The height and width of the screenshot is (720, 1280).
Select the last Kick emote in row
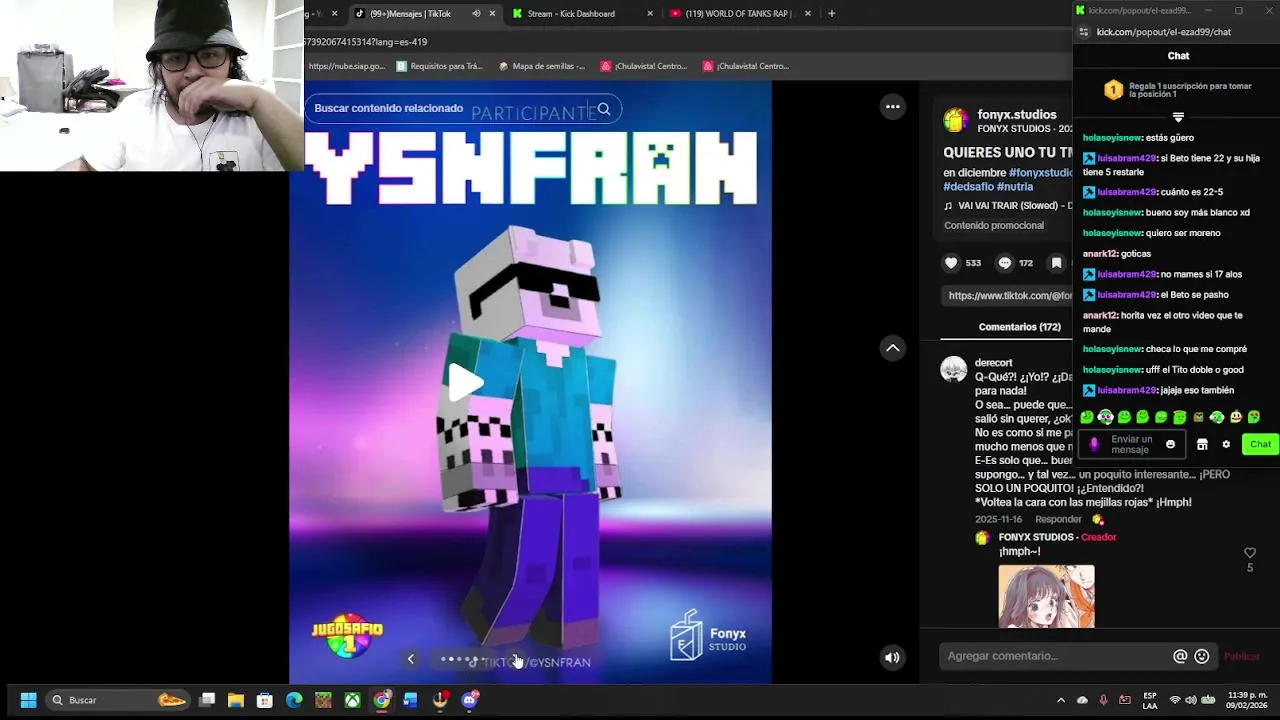[1254, 417]
